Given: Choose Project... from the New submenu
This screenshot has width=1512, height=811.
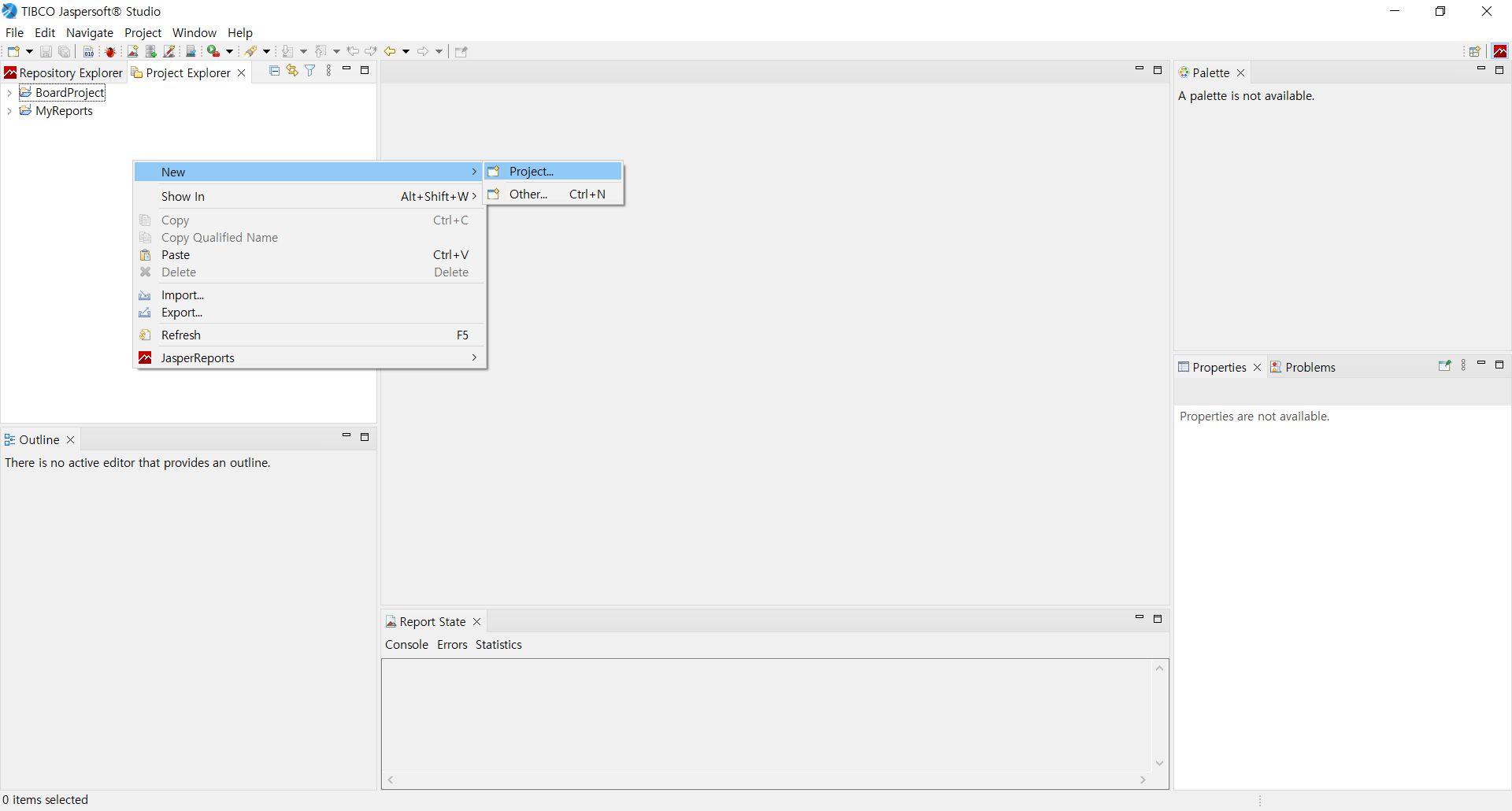Looking at the screenshot, I should point(554,172).
